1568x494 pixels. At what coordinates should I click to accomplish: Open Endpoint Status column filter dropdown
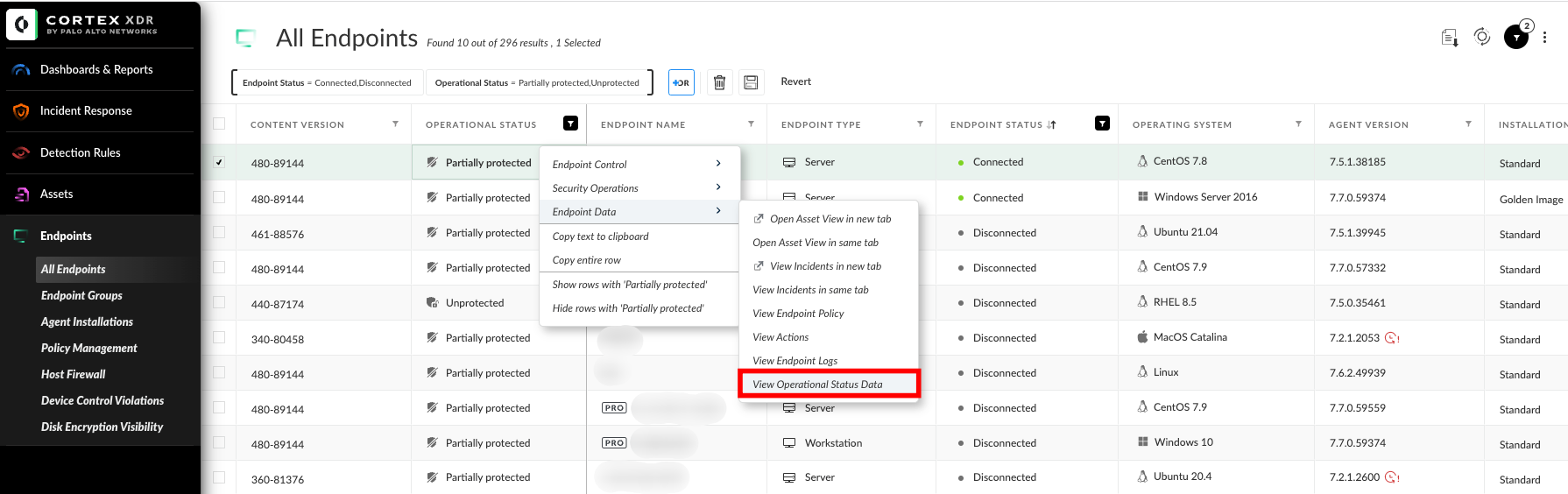pyautogui.click(x=1102, y=123)
